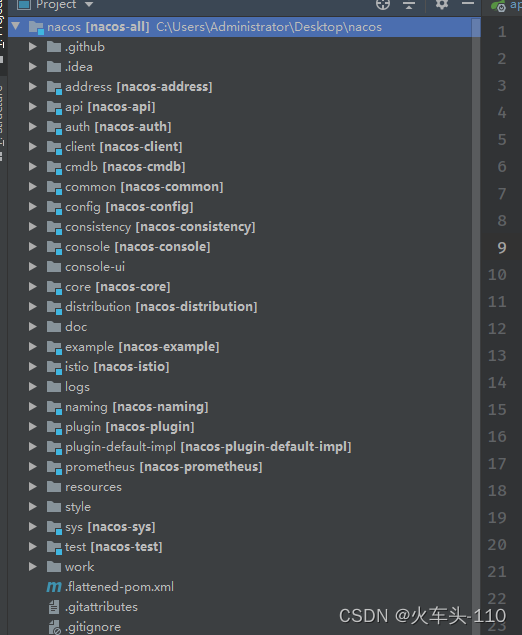
Task: Select the .gitattributes file name
Action: 101,607
